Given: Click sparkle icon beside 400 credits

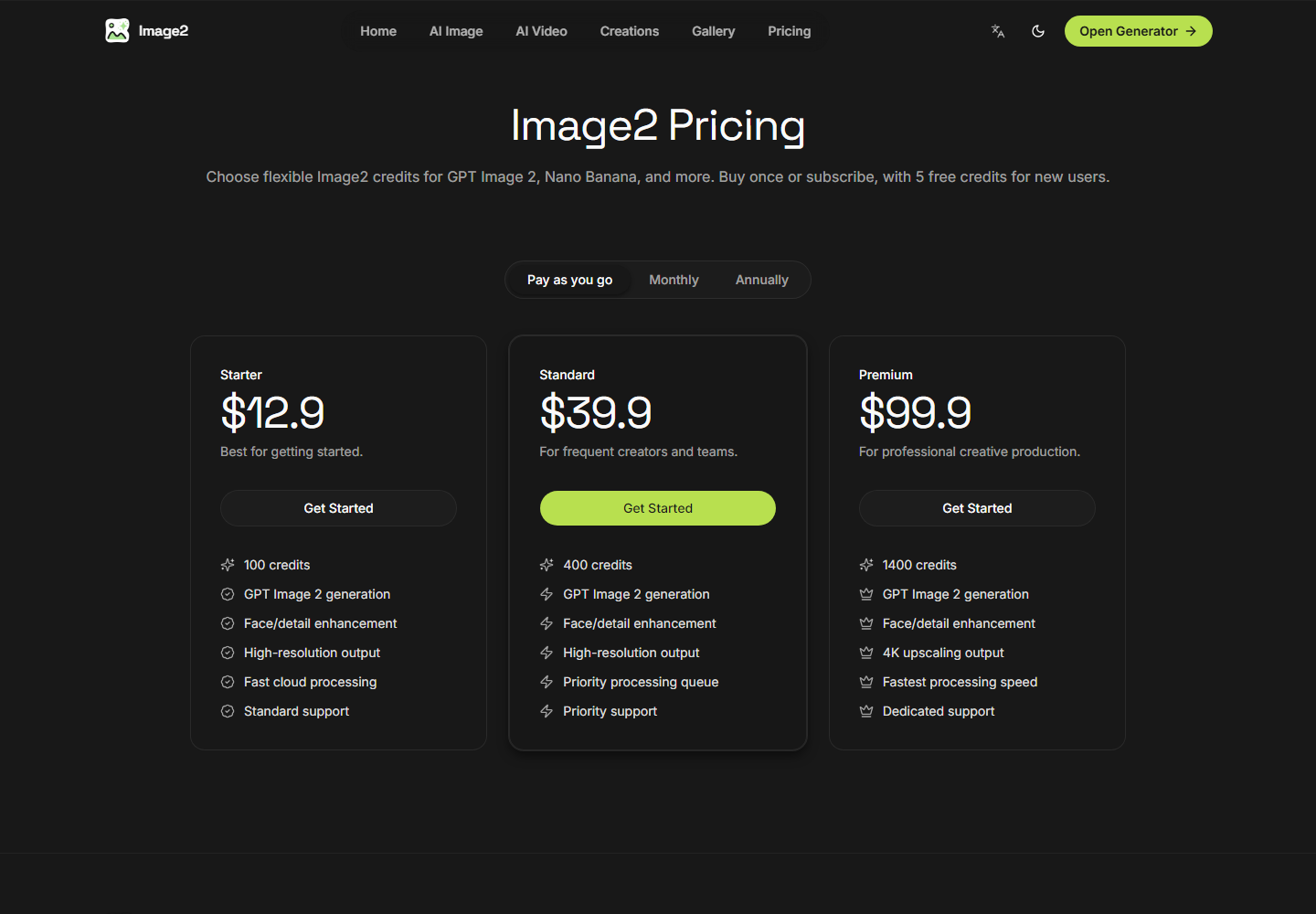Looking at the screenshot, I should (547, 565).
